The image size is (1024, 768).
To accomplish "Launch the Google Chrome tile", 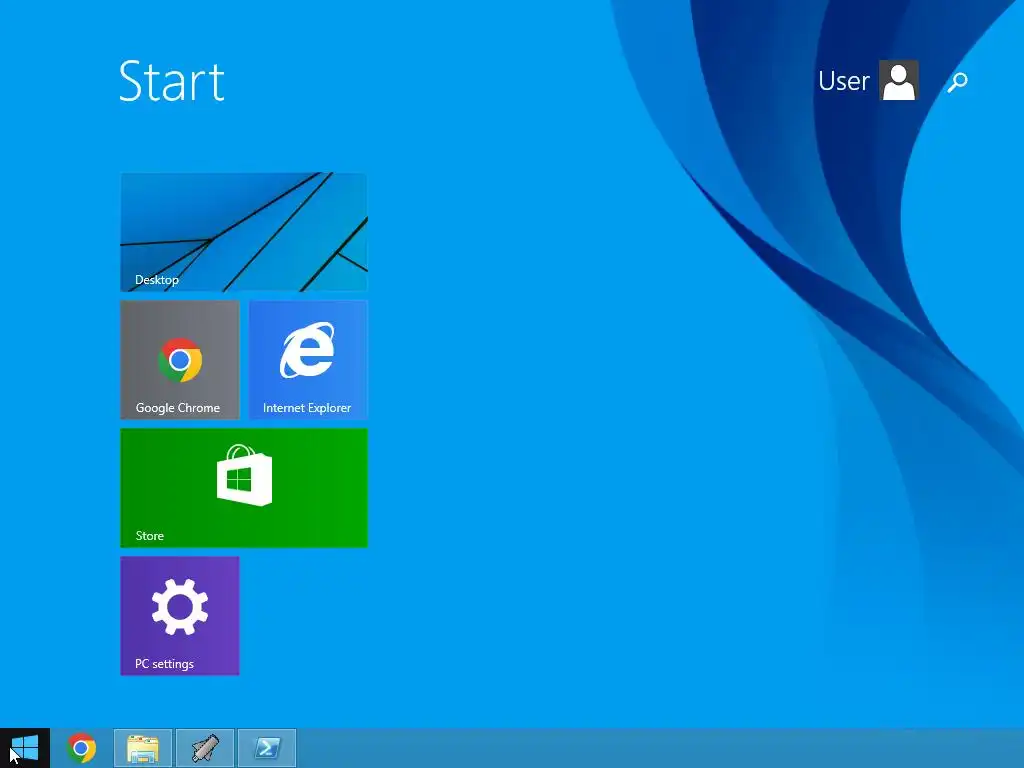I will click(x=180, y=360).
